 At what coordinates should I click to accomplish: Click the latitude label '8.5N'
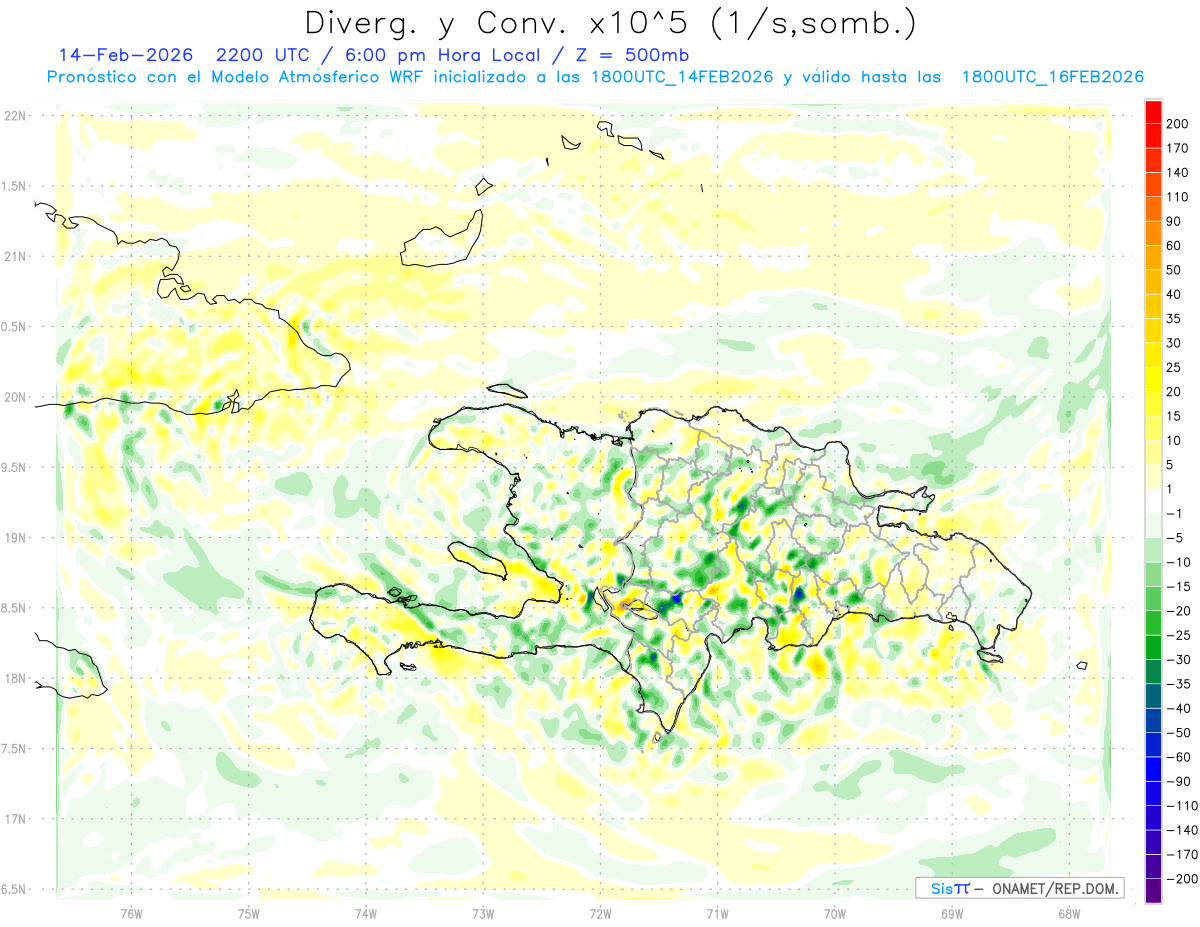point(14,608)
